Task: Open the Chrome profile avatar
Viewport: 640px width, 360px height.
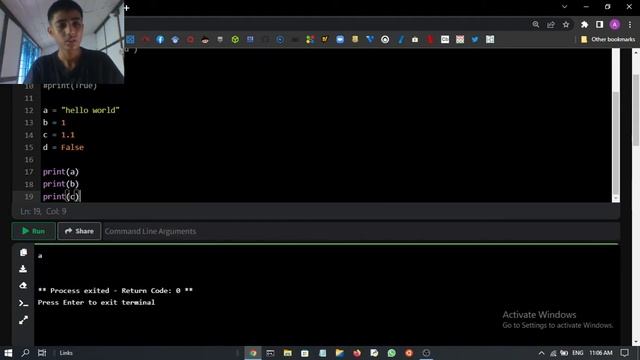Action: [615, 24]
